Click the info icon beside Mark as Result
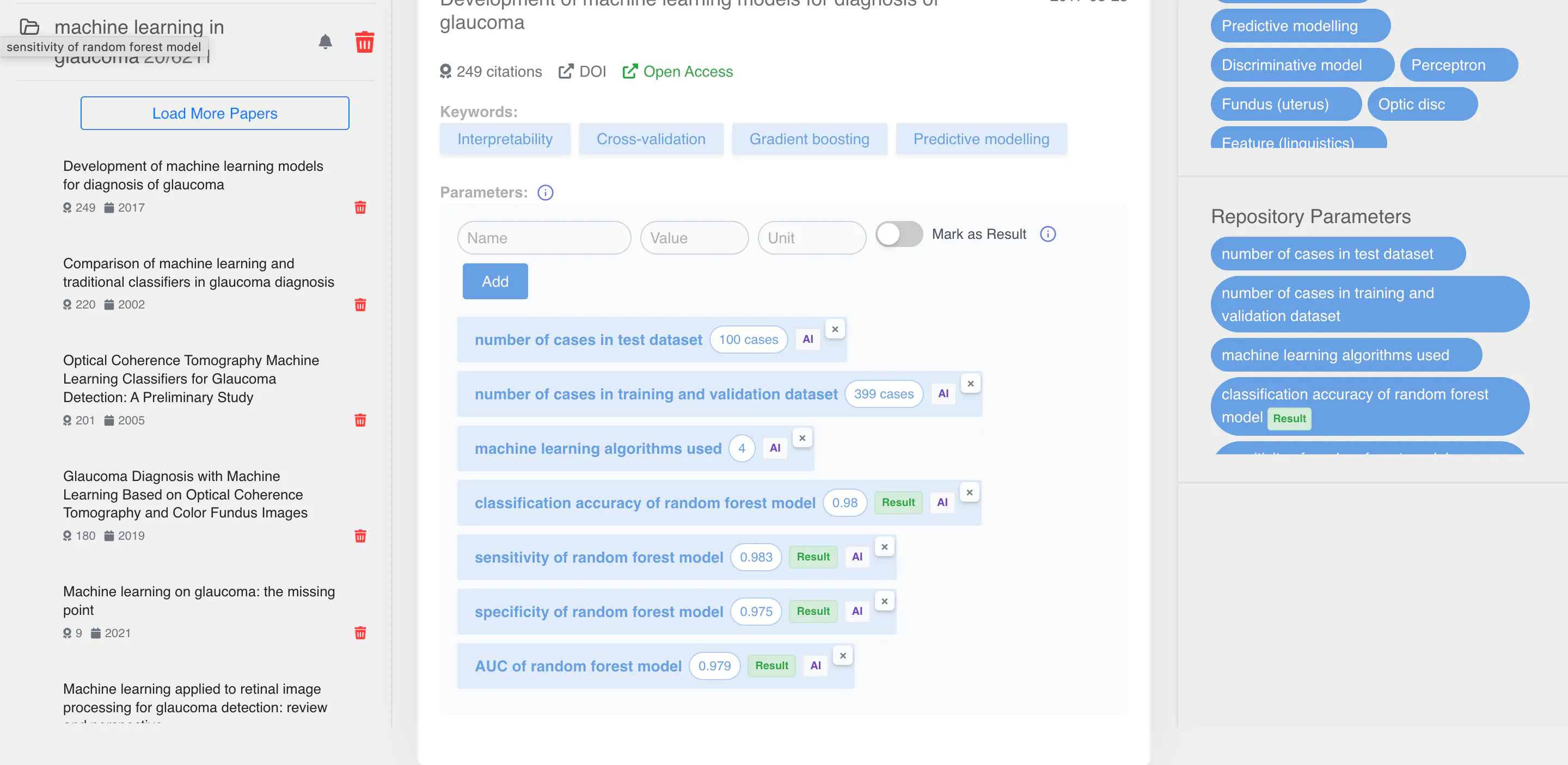Screen dimensions: 1568x765 [x=1048, y=234]
